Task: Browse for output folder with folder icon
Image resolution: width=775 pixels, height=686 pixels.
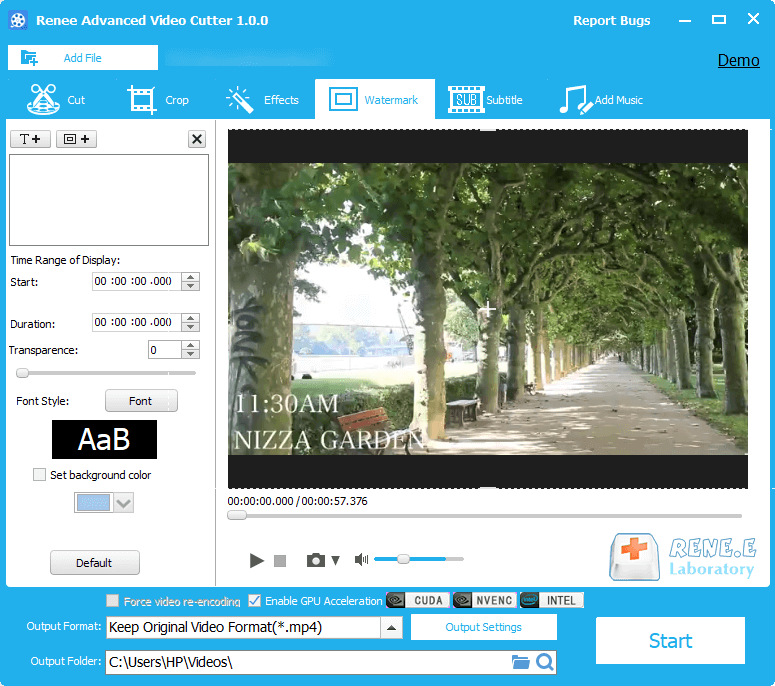Action: [520, 662]
